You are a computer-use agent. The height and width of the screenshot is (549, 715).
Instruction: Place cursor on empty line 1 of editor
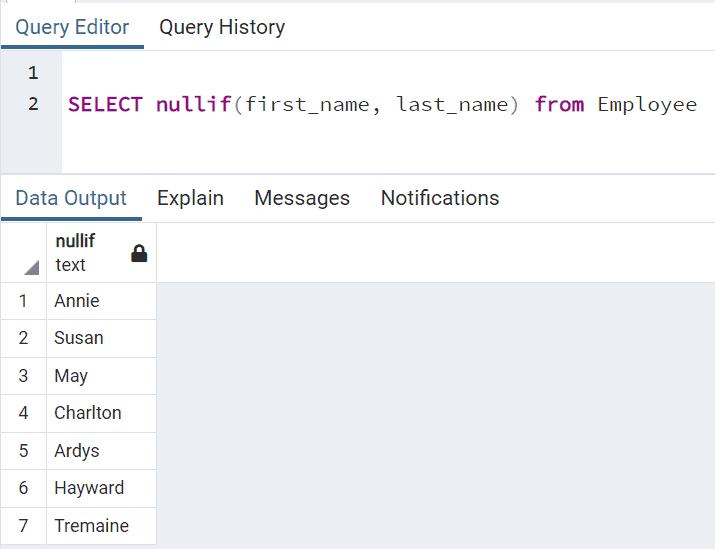[300, 73]
